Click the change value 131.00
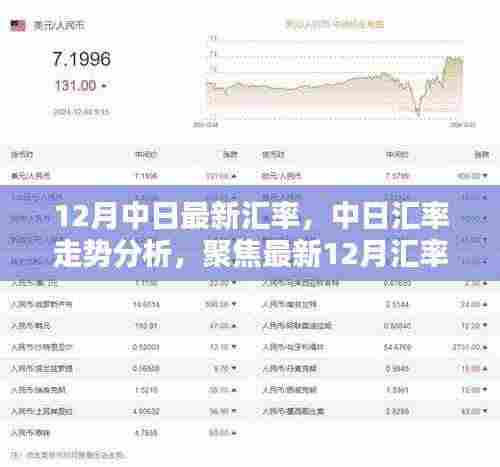 coord(76,86)
